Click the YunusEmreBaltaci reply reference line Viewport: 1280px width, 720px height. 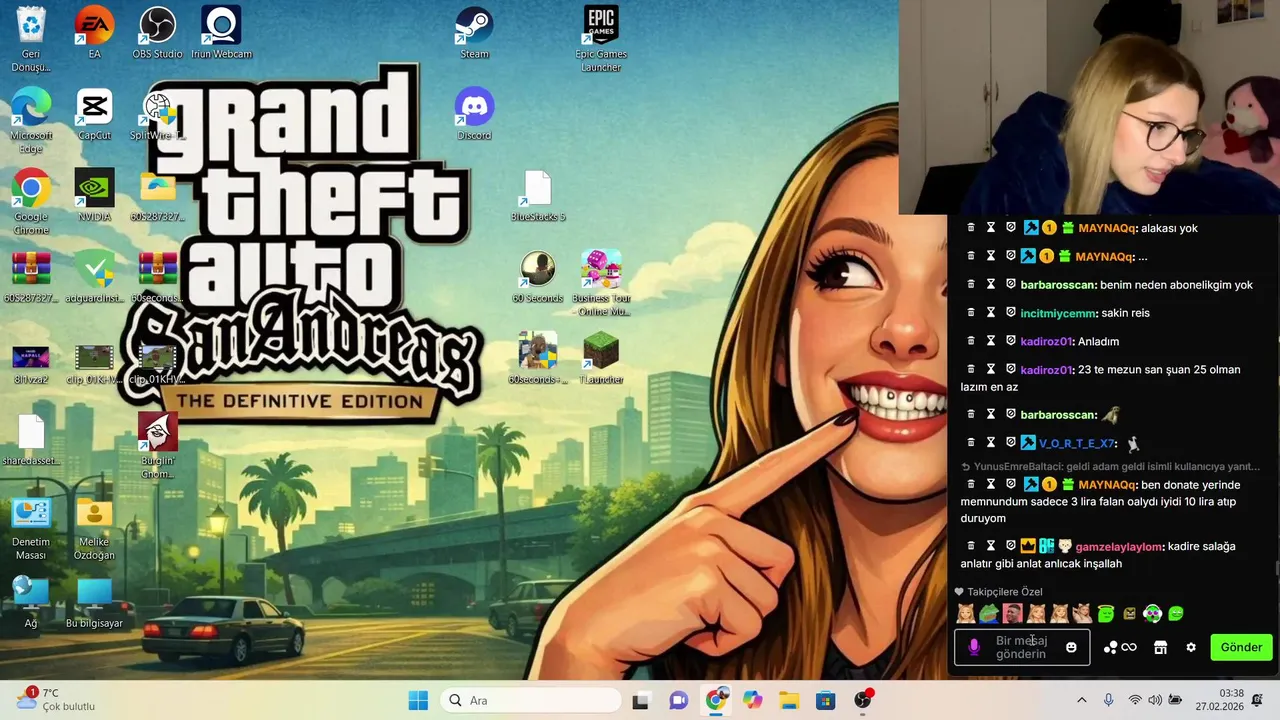coord(1110,466)
